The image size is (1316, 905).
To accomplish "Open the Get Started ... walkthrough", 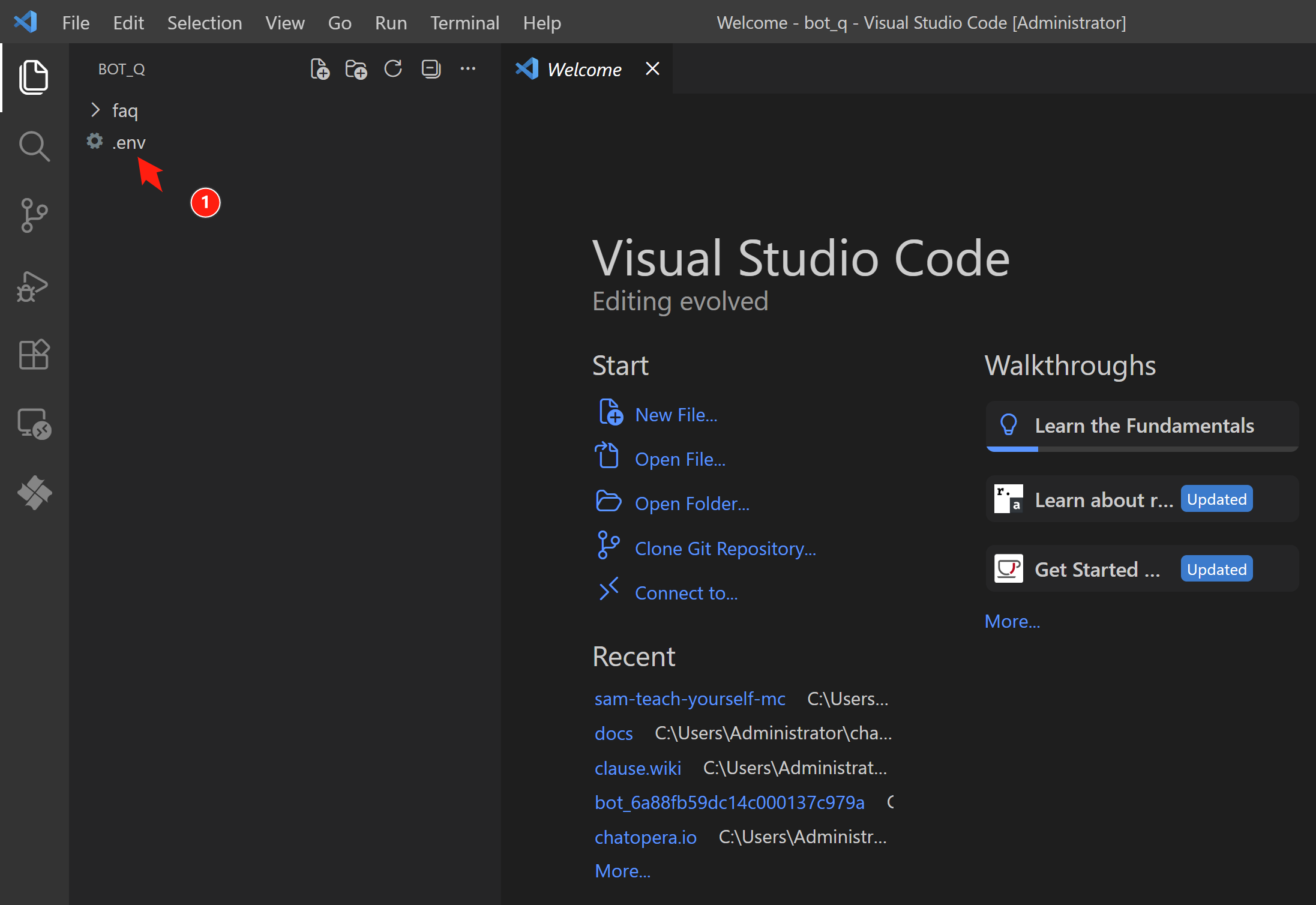I will coord(1142,568).
